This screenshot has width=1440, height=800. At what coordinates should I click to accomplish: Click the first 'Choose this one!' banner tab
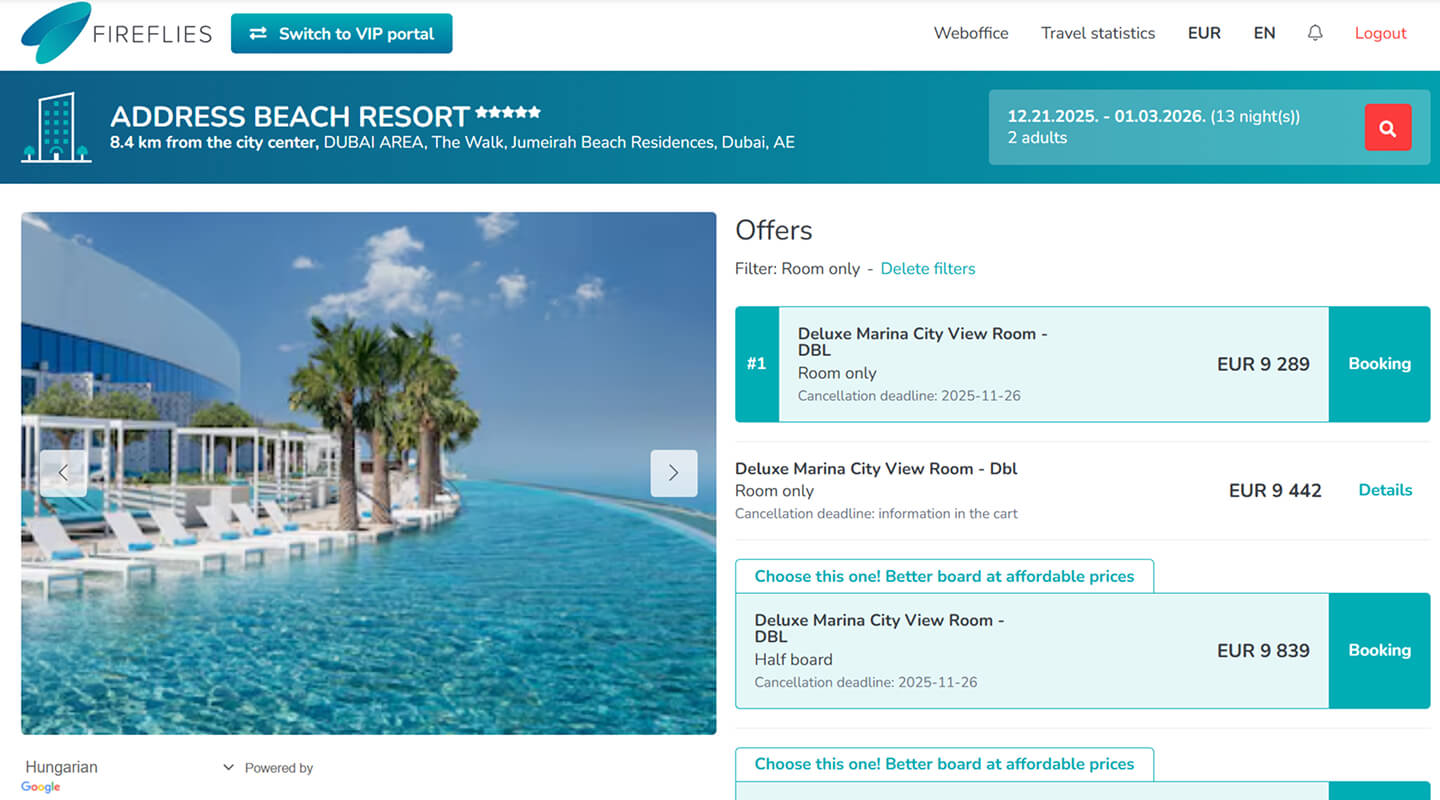click(944, 576)
